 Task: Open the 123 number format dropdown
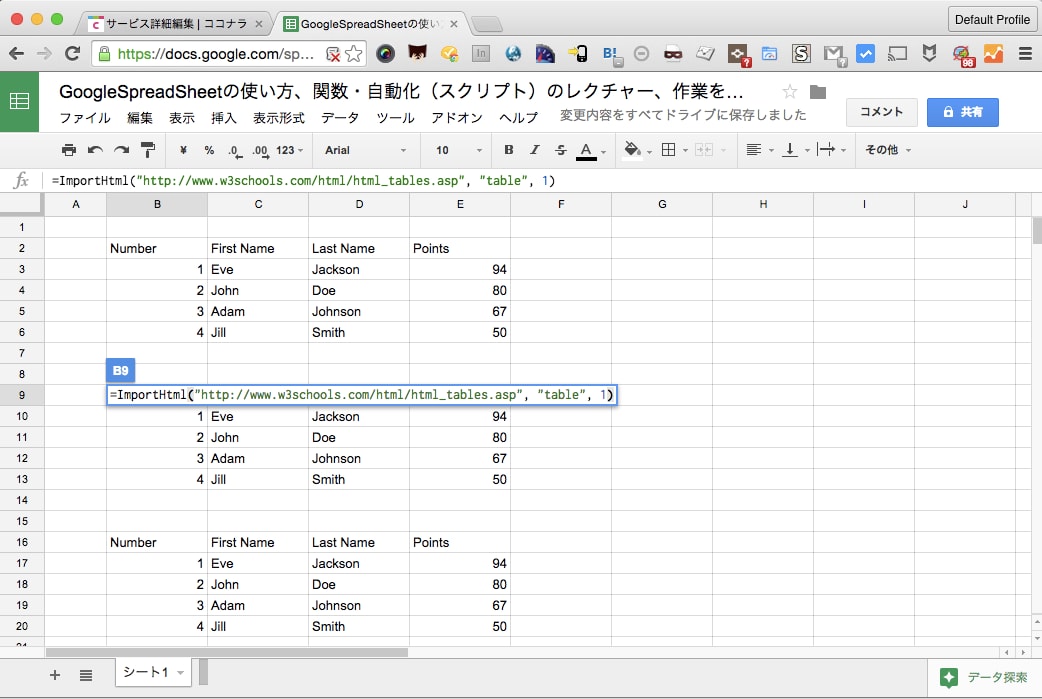coord(289,150)
